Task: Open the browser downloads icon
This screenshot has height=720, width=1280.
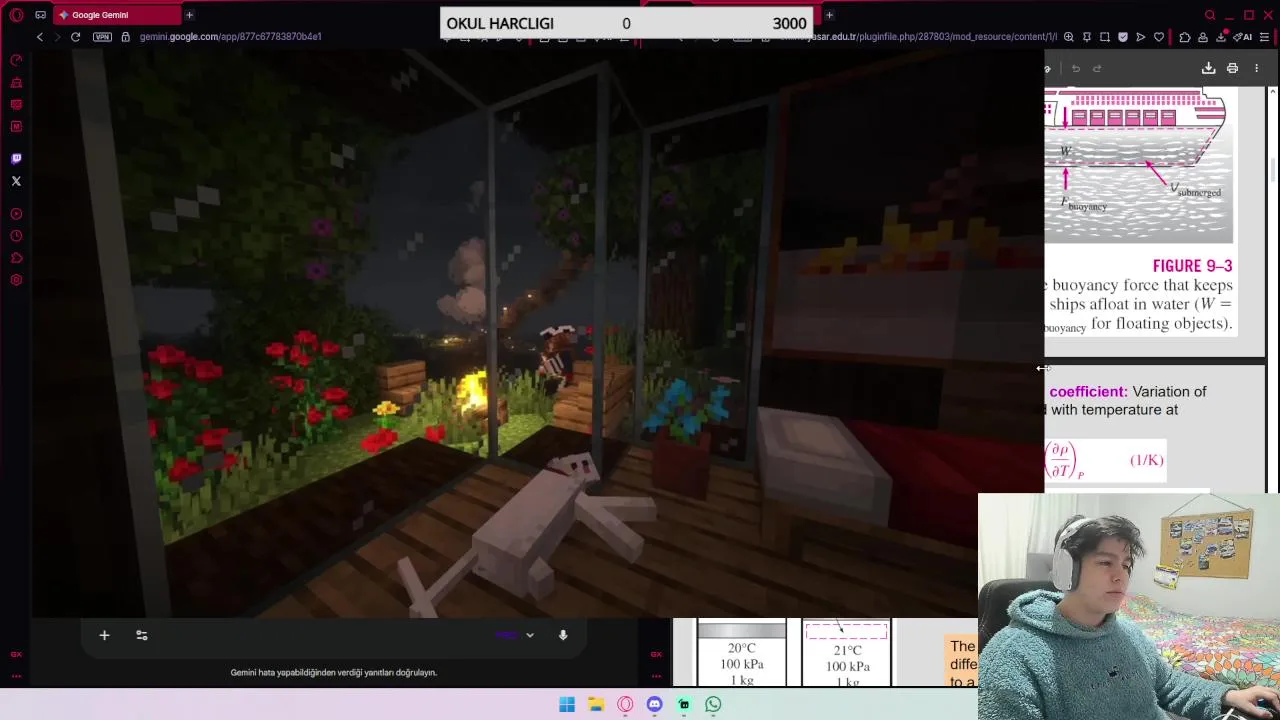Action: [1221, 37]
